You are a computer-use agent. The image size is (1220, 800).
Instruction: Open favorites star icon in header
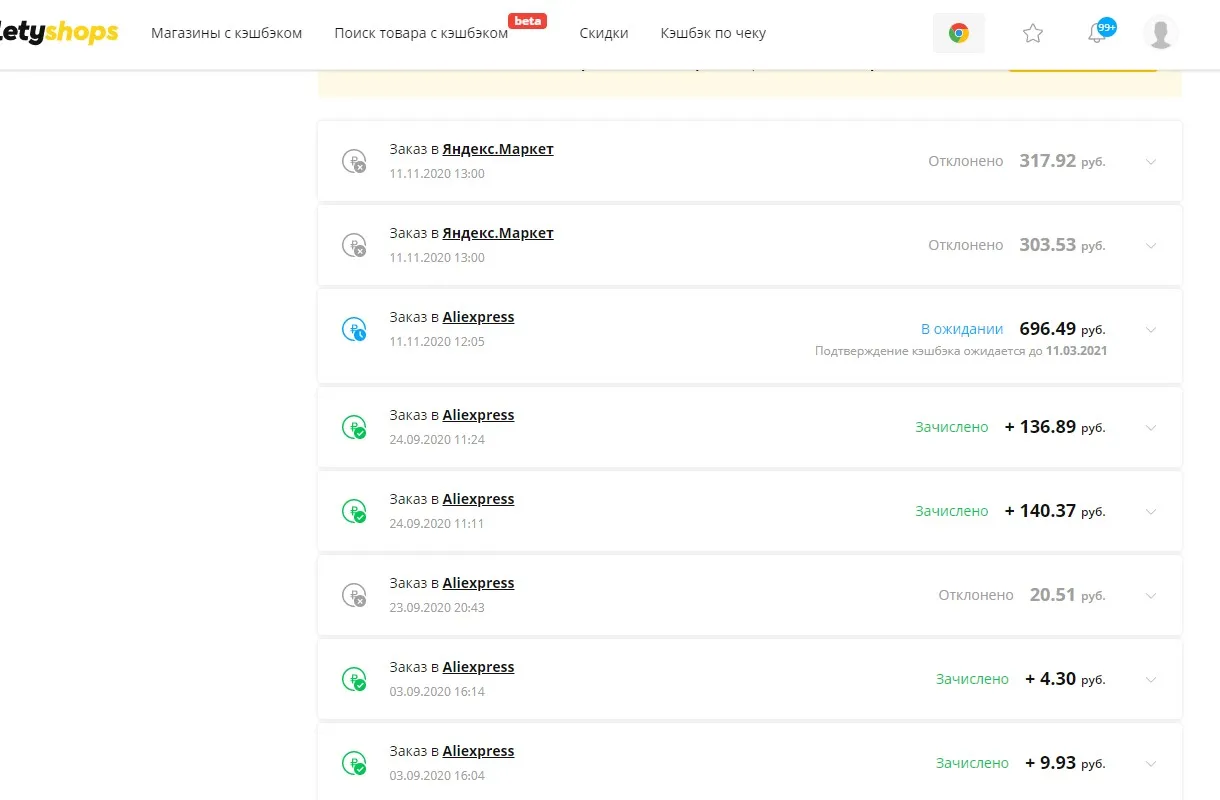[1033, 33]
